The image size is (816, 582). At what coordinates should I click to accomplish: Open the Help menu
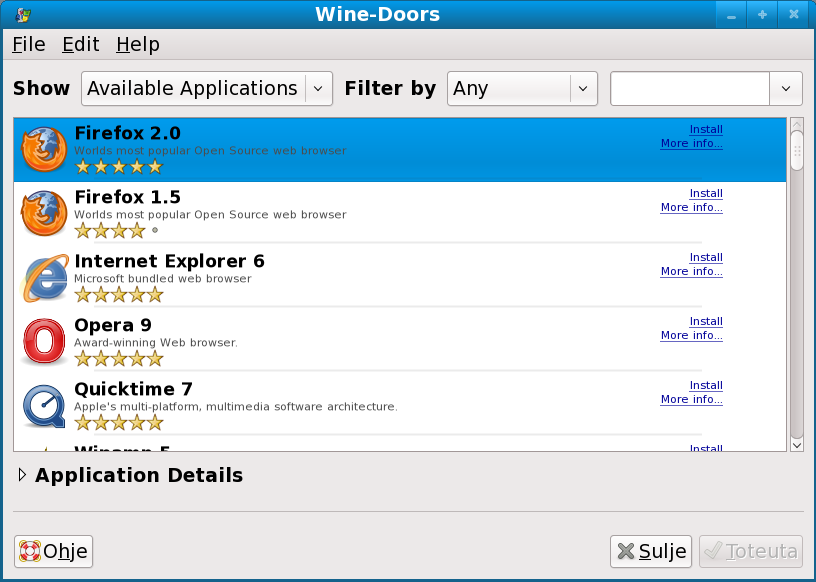coord(137,44)
